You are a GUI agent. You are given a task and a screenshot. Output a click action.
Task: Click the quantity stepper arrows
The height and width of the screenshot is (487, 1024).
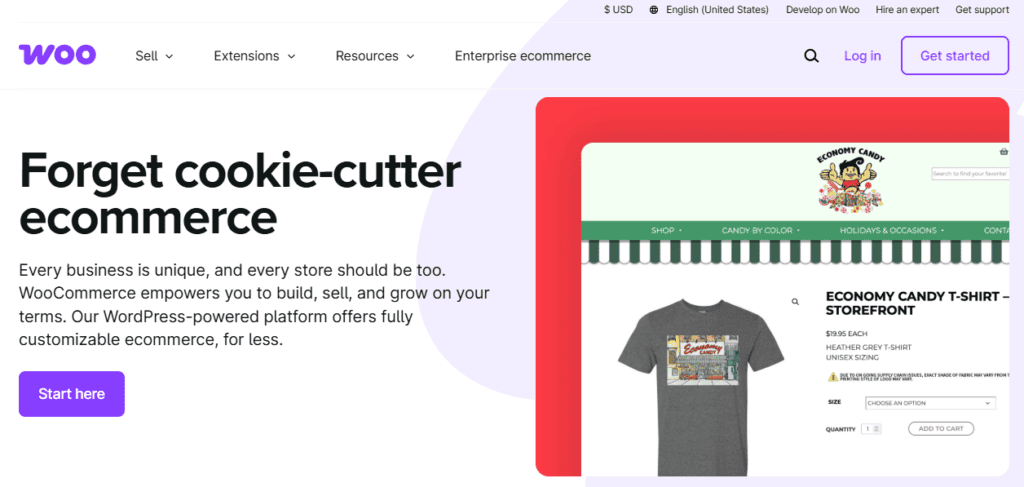pos(876,429)
